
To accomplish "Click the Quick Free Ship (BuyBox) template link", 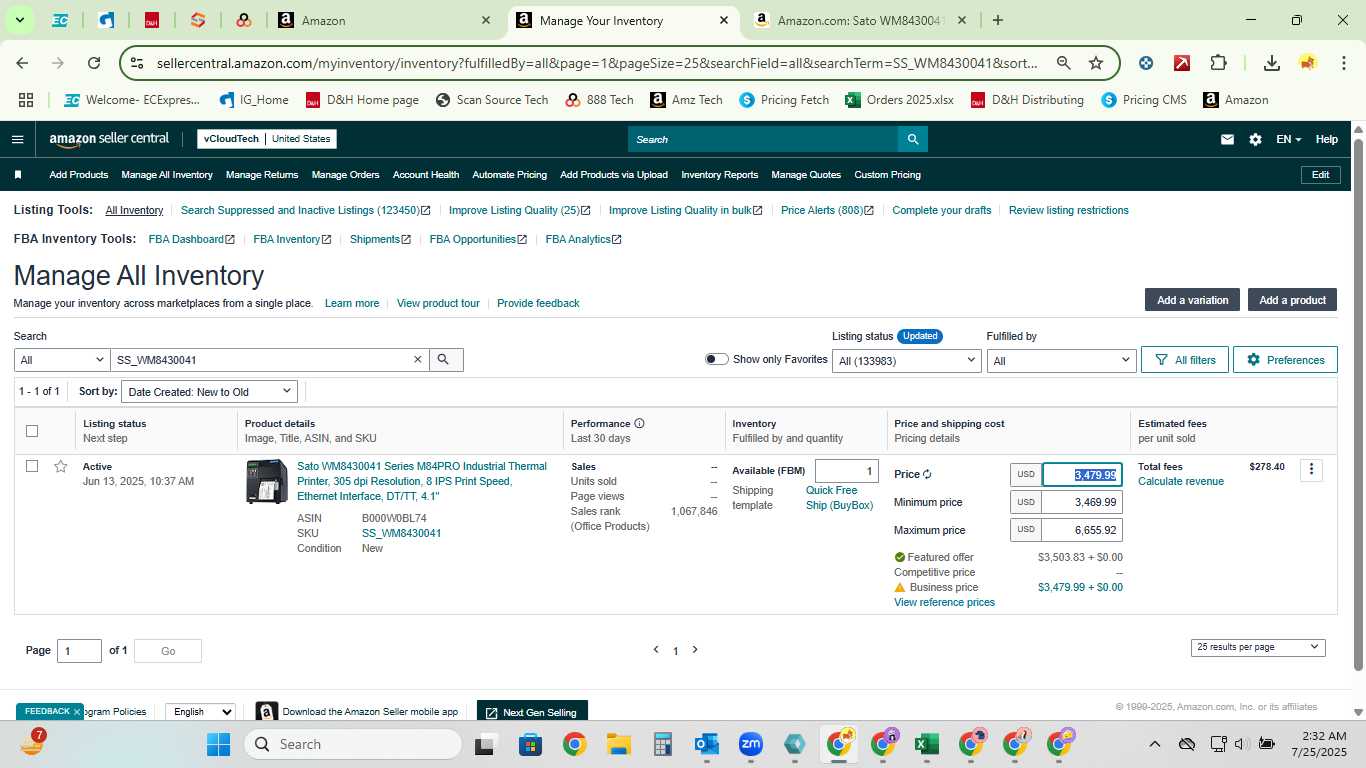I will (839, 498).
